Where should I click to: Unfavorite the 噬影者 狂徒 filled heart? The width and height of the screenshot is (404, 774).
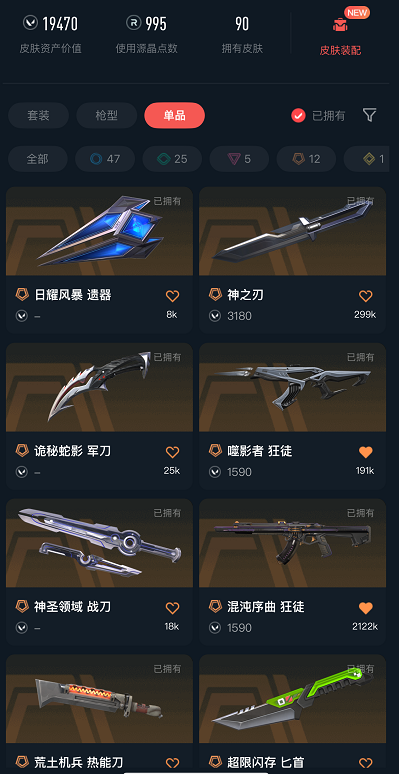[365, 452]
